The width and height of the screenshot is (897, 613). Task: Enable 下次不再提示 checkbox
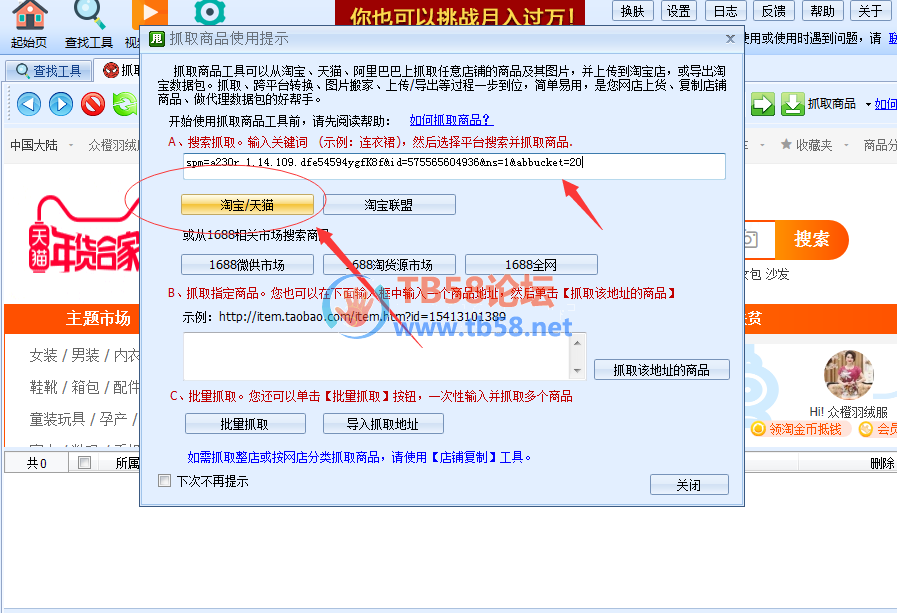[x=165, y=481]
